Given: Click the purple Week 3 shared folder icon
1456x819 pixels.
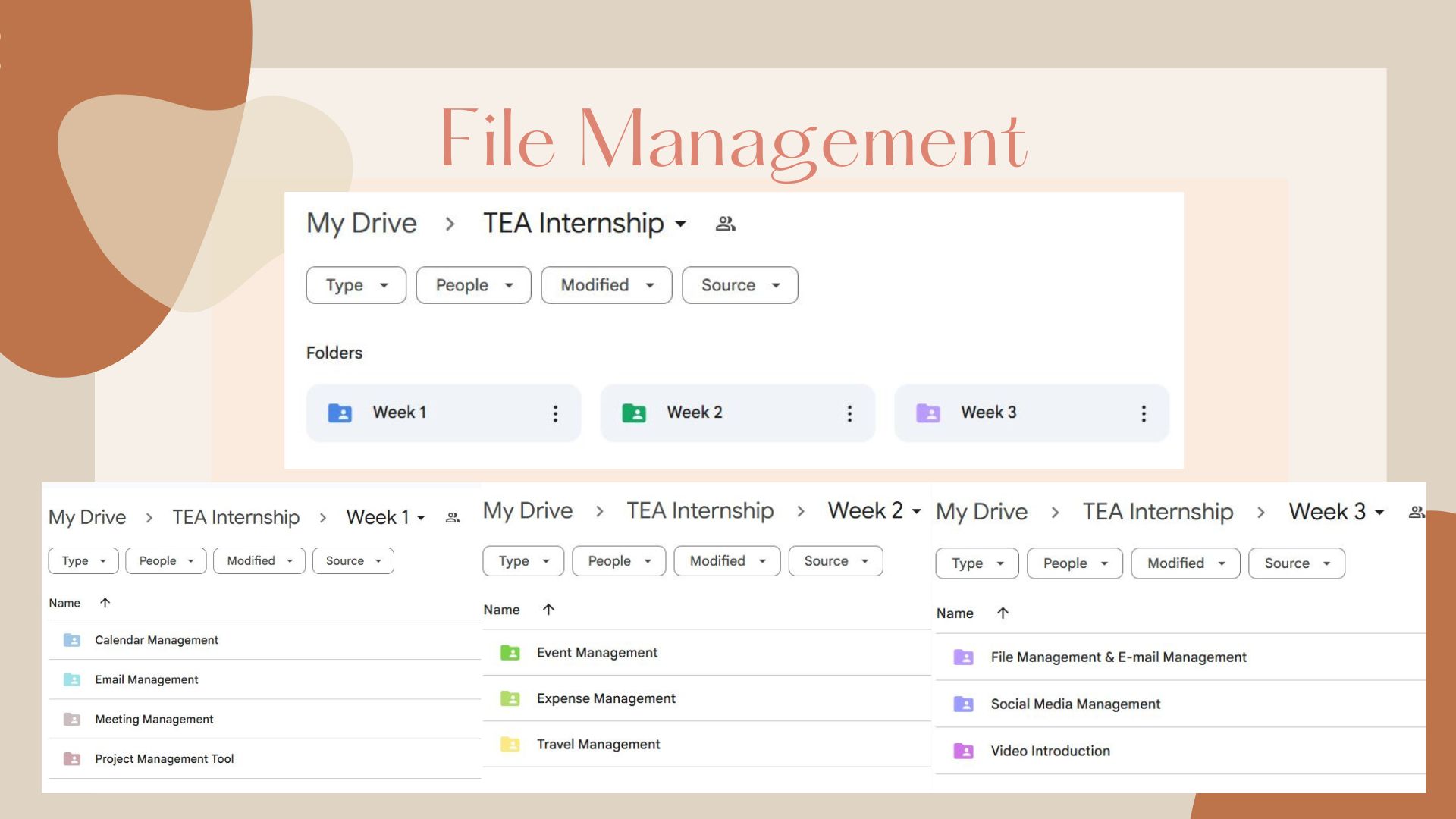Looking at the screenshot, I should click(927, 413).
